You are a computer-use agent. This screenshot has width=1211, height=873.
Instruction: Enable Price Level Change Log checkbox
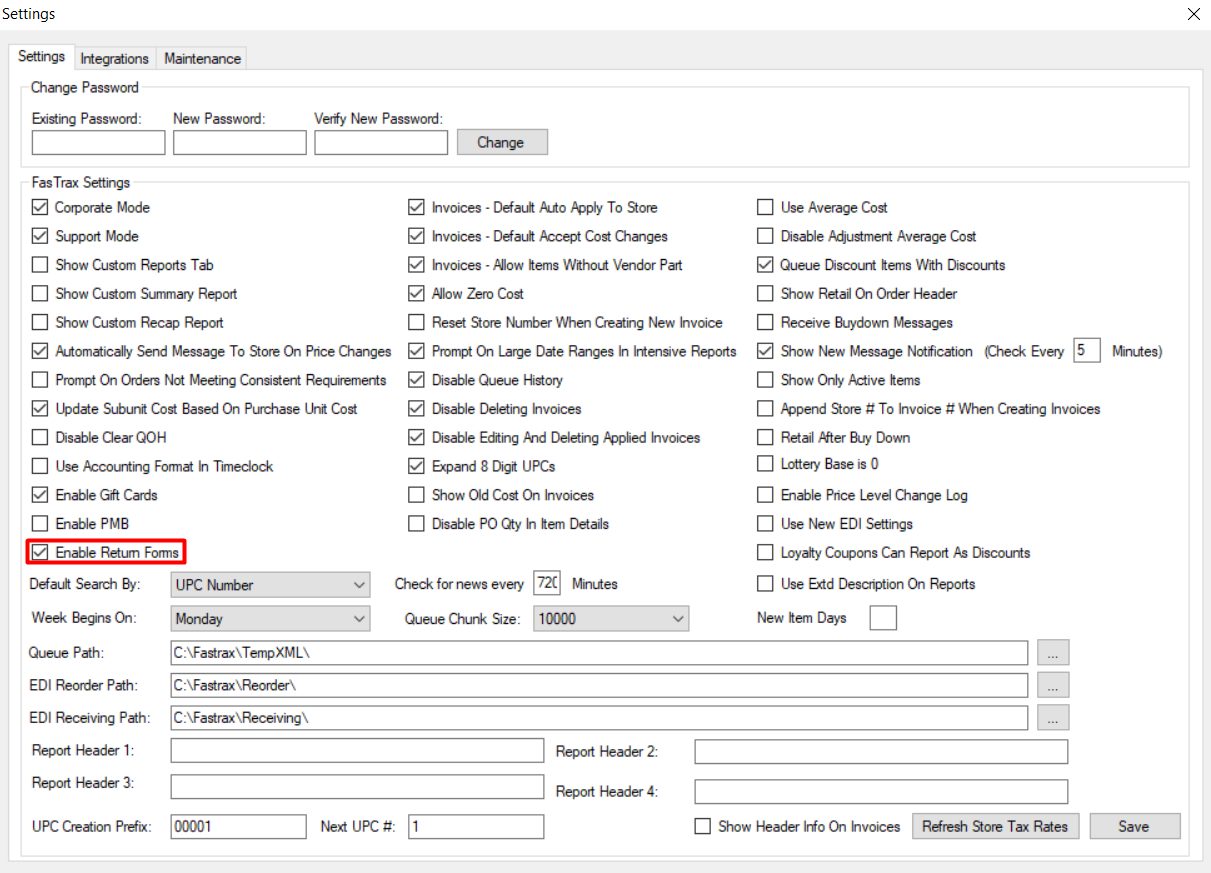coord(765,495)
